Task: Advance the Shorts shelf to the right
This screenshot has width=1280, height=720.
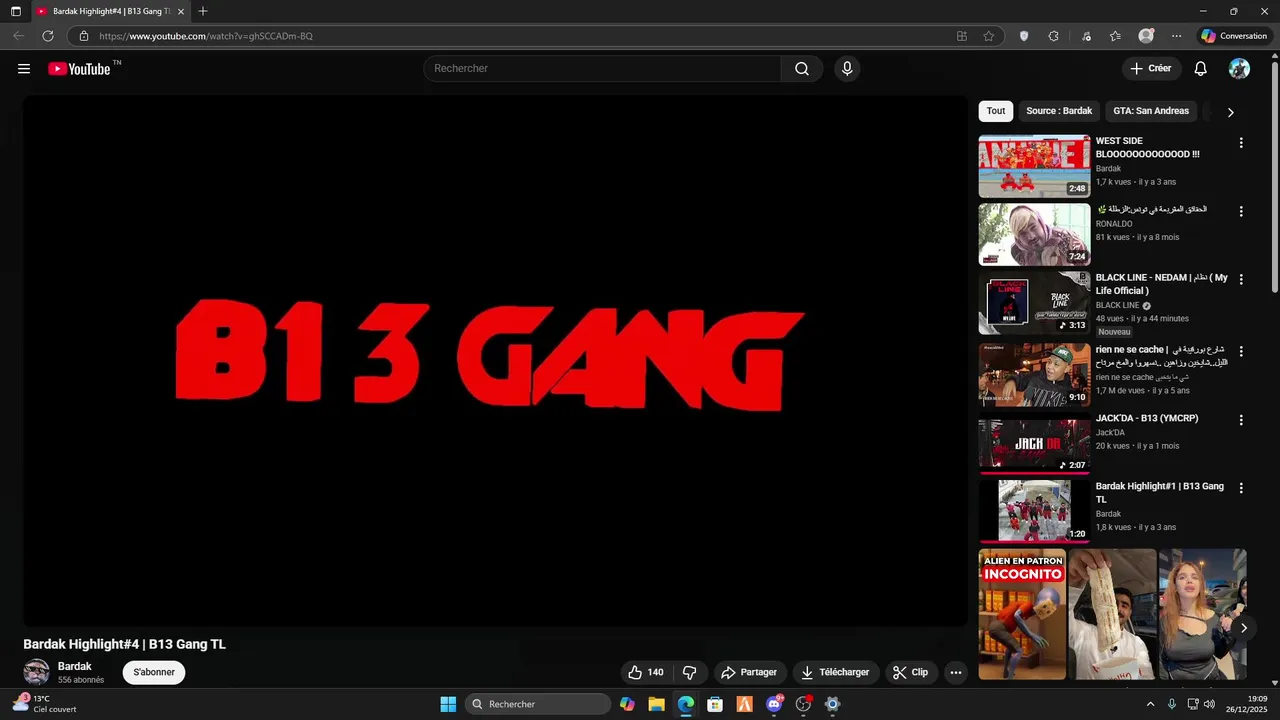Action: (x=1243, y=628)
